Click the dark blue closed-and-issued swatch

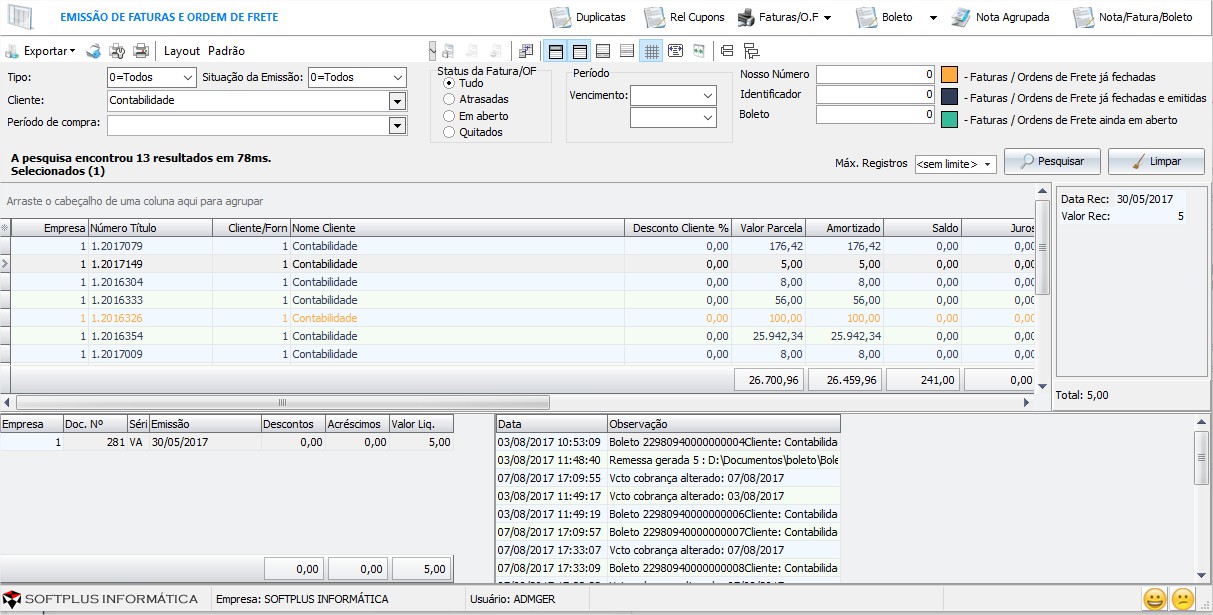(x=949, y=97)
